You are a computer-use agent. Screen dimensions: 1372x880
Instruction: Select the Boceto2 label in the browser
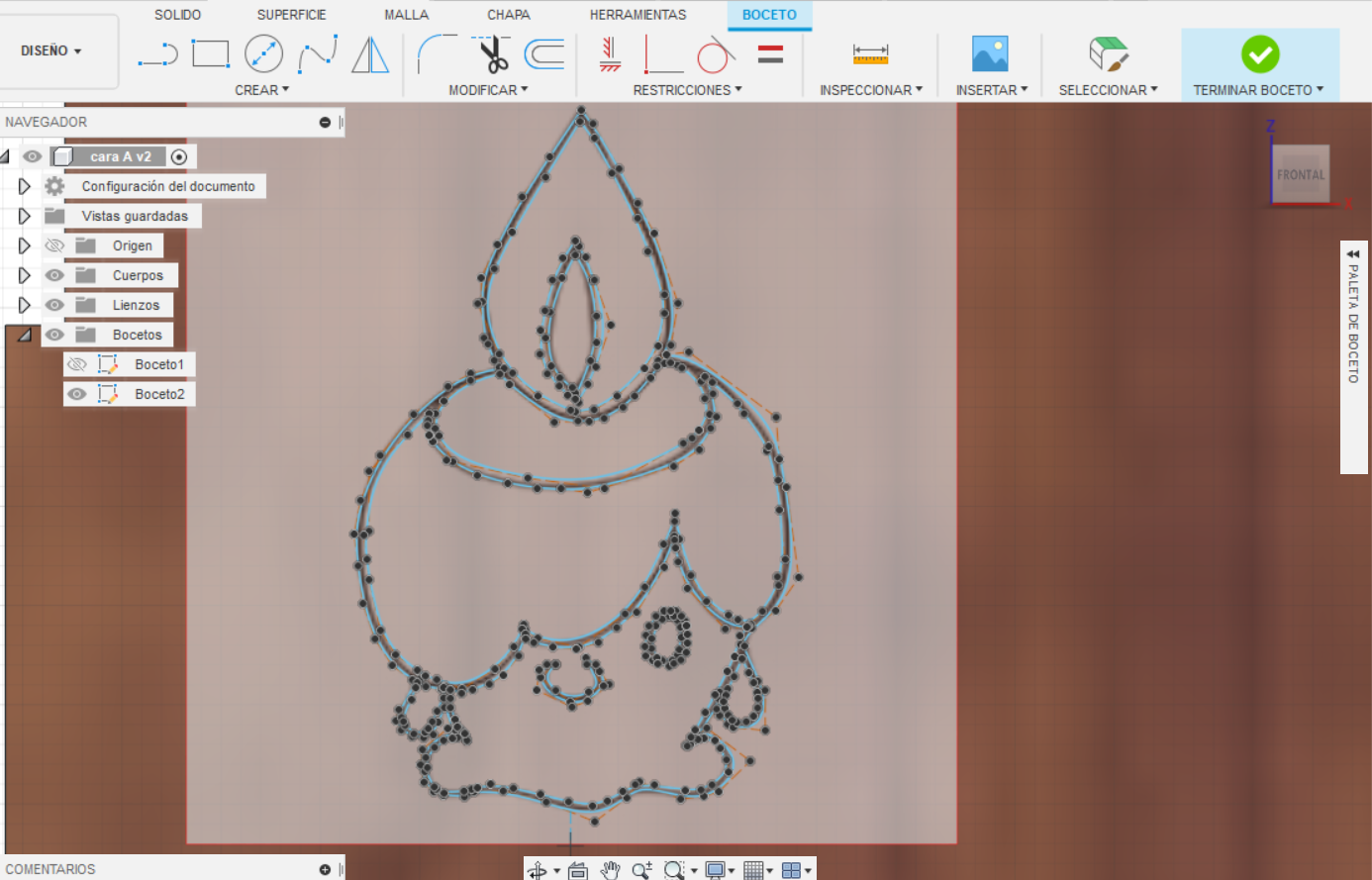click(x=159, y=394)
